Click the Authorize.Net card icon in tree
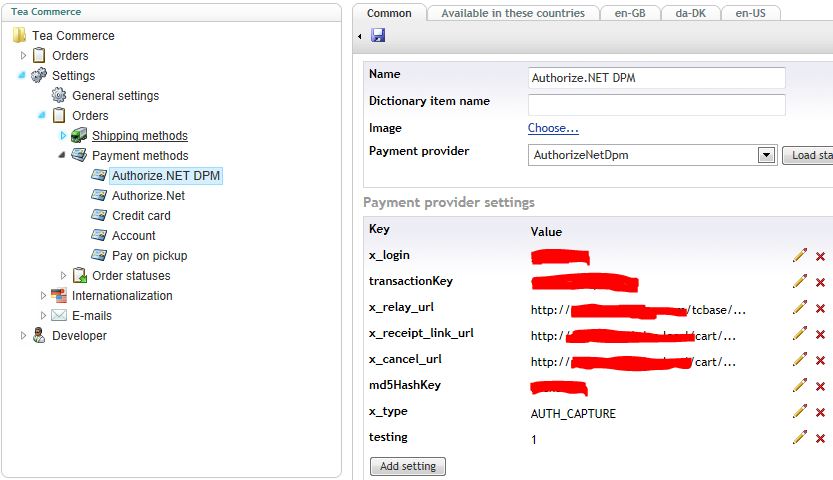The height and width of the screenshot is (480, 833). click(x=99, y=195)
